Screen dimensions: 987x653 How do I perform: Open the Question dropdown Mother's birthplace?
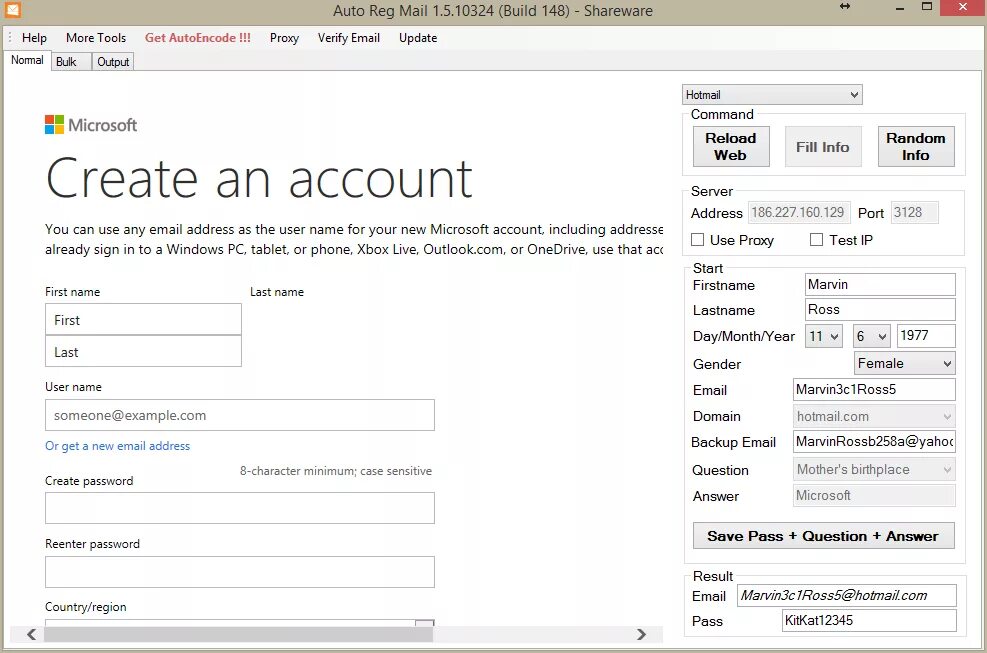point(874,469)
